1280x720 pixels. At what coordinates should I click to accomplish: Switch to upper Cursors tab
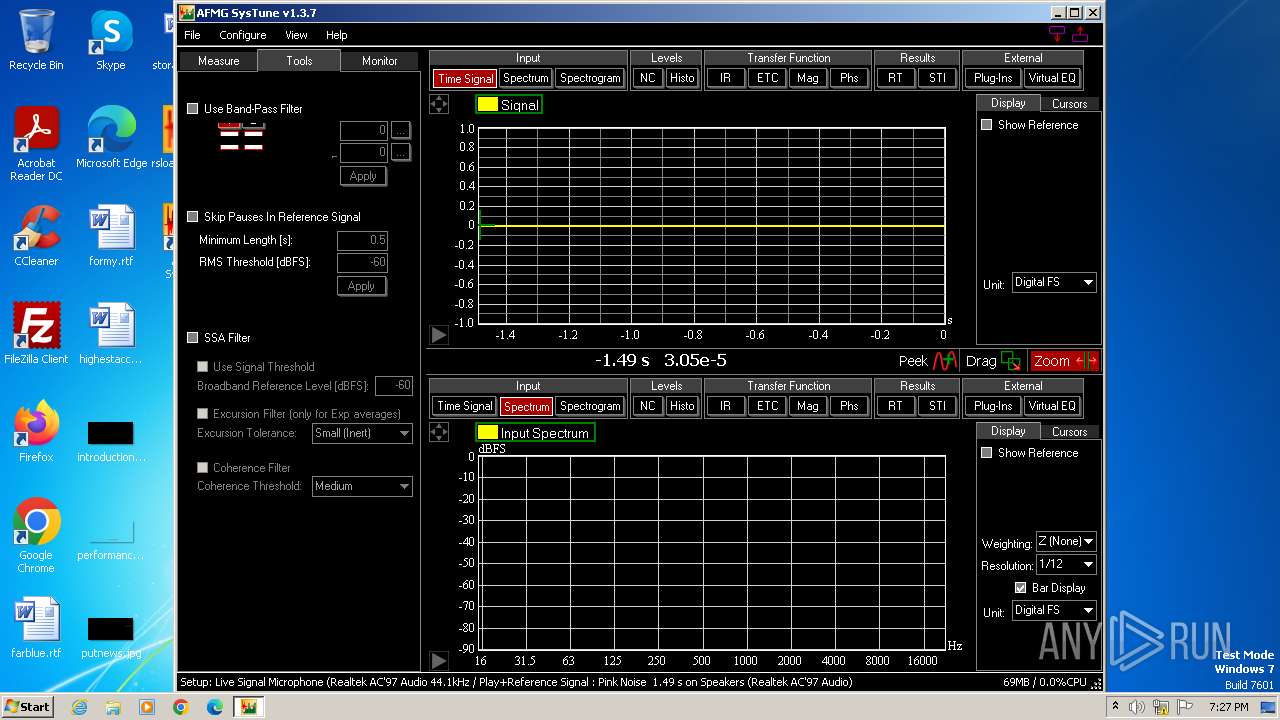tap(1069, 104)
